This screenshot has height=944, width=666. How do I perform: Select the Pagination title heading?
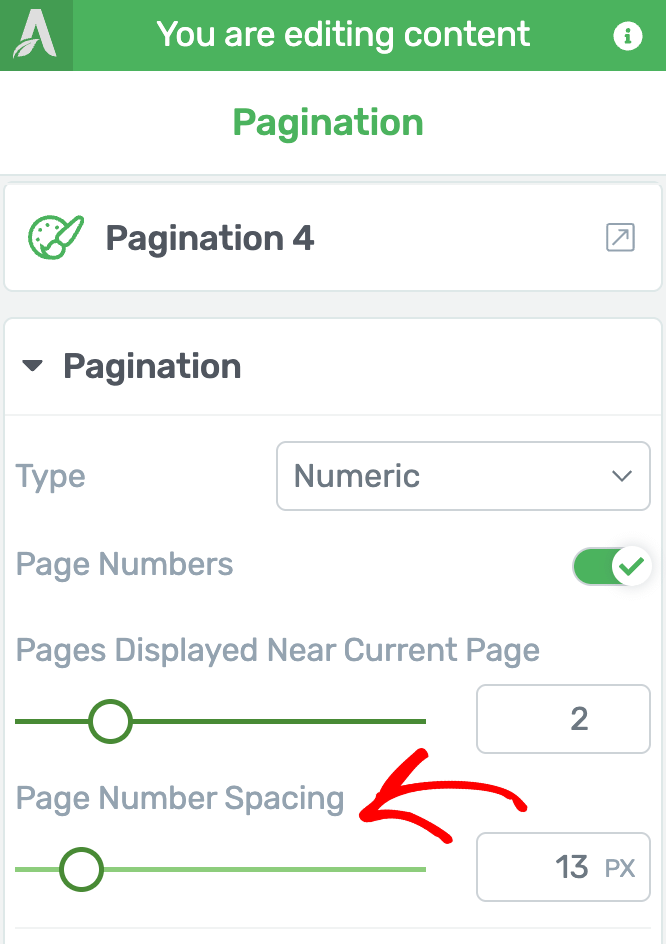pos(328,123)
